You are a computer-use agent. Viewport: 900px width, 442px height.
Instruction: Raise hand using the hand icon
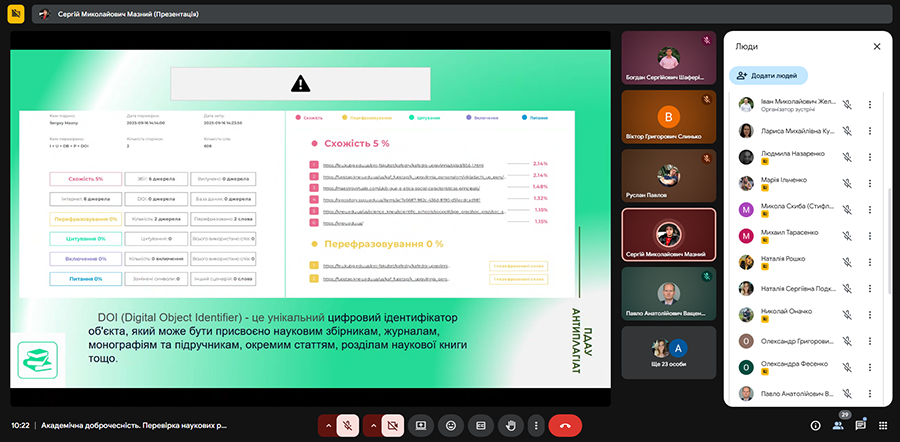point(510,425)
